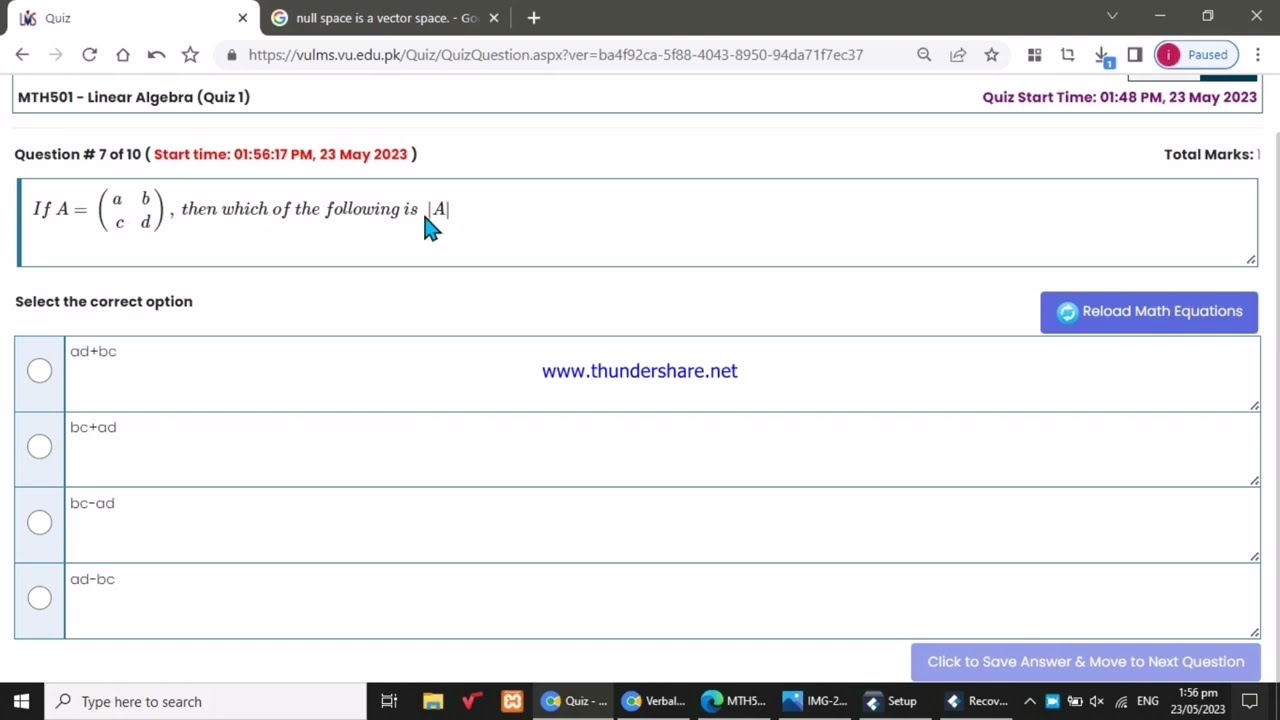Open the Setup taskbar window

tap(893, 701)
